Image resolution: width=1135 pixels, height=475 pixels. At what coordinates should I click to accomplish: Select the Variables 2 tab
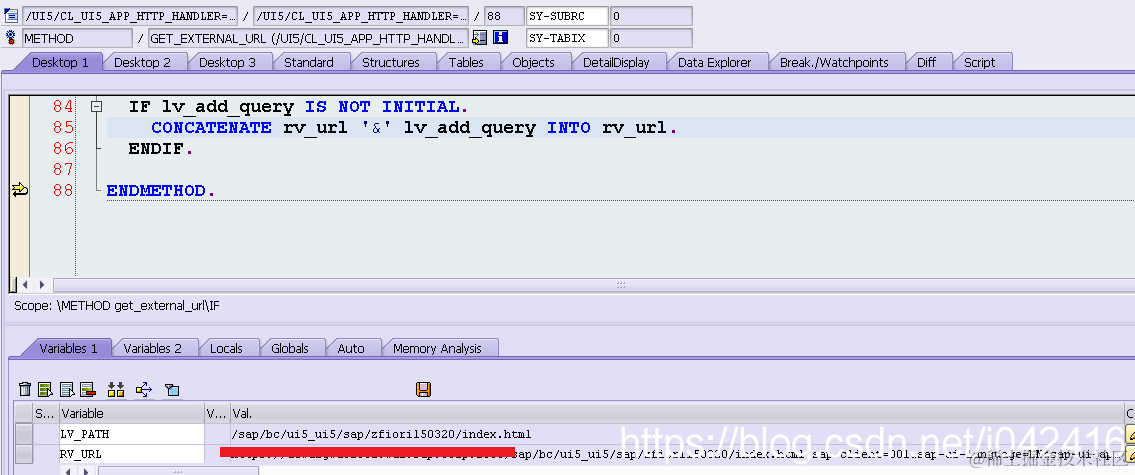(153, 348)
